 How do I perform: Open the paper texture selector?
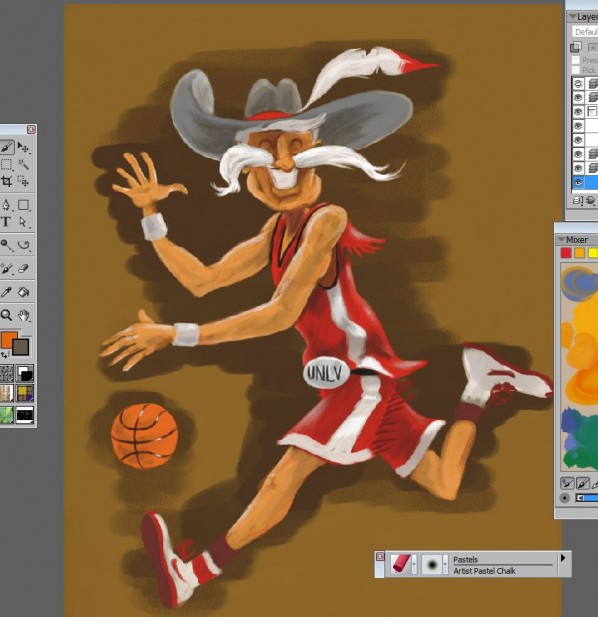point(6,373)
